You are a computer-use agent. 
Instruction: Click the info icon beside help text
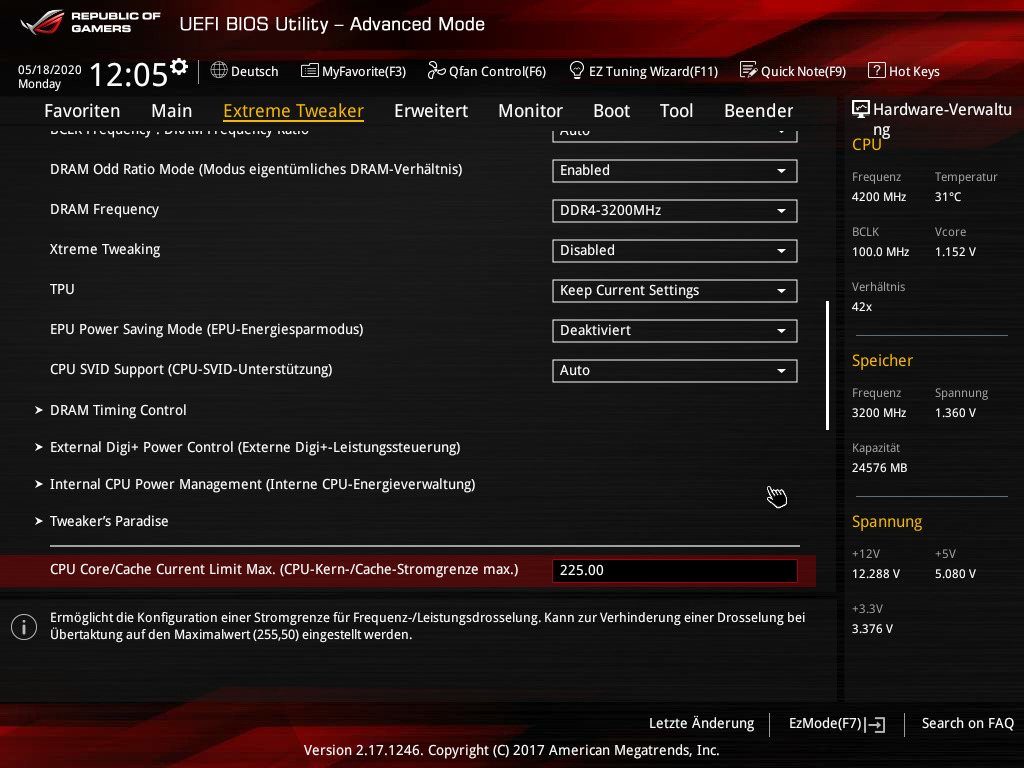[24, 627]
